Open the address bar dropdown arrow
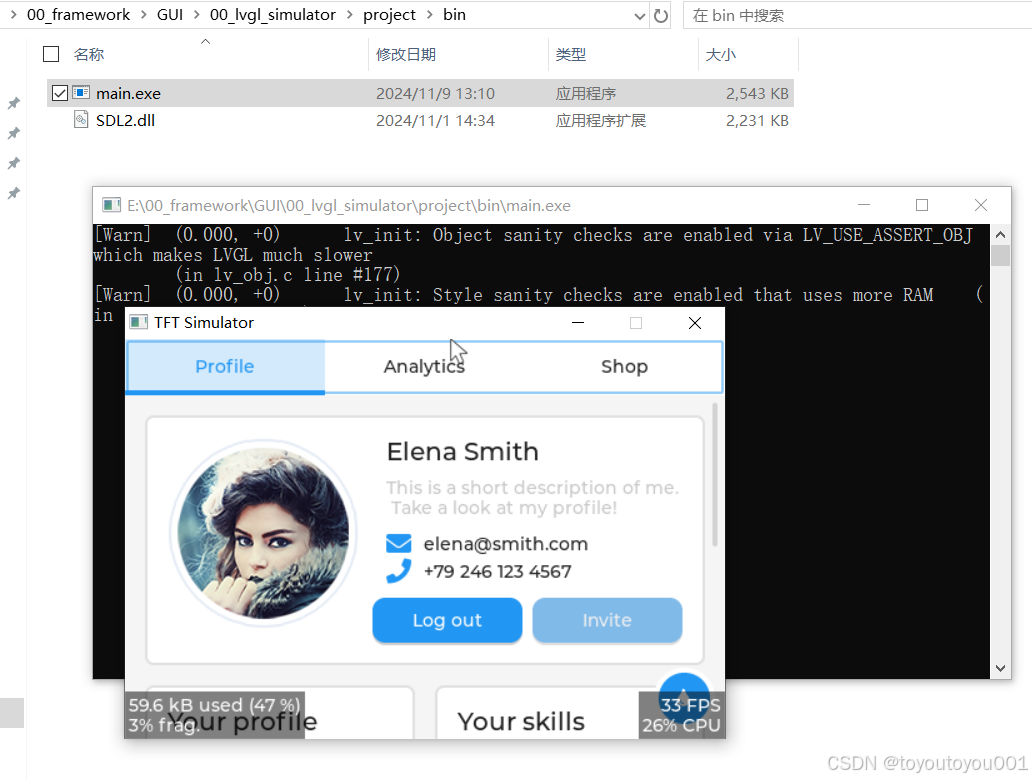 pos(638,15)
